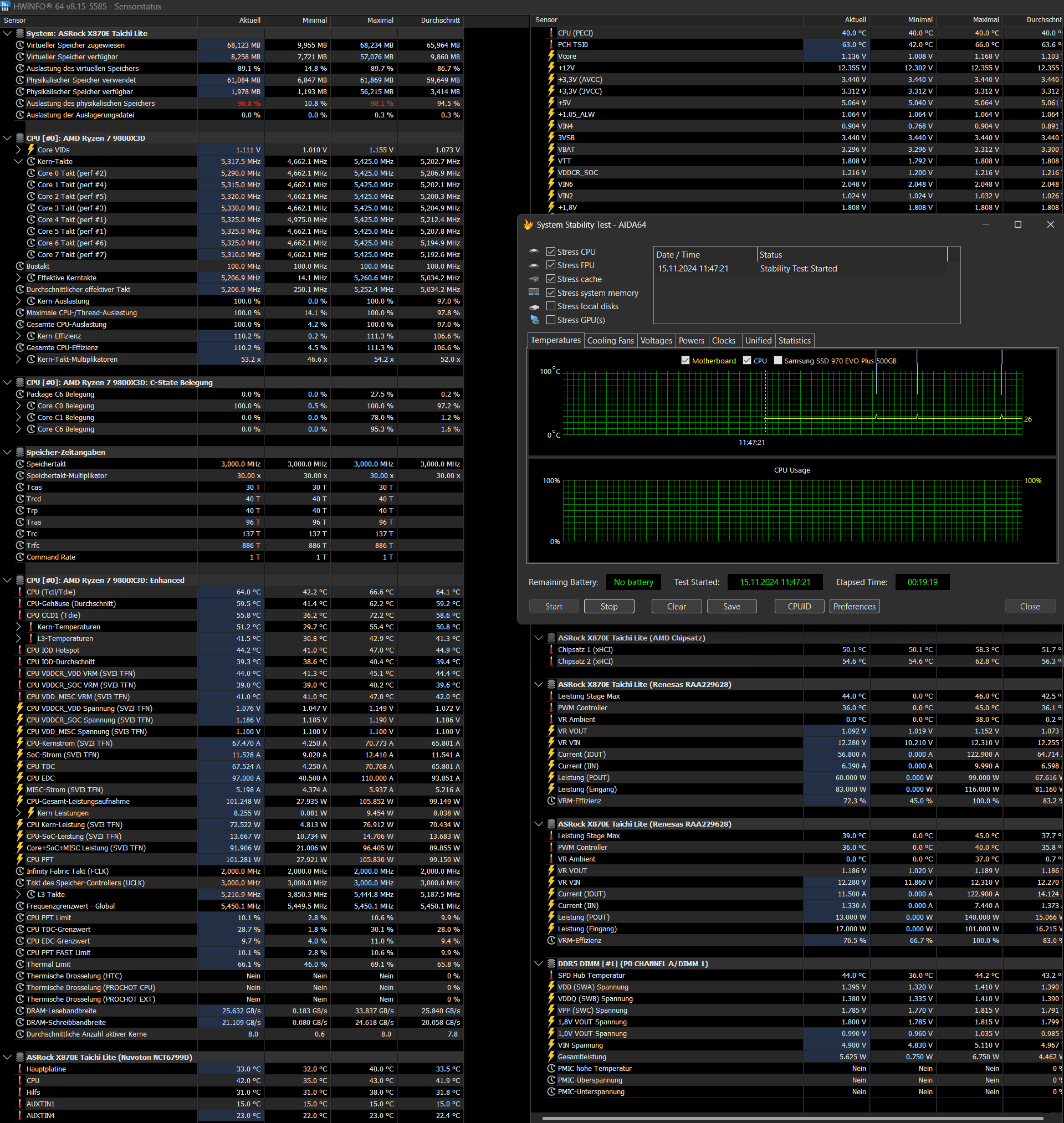Click the Close button in AIDA64
Viewport: 1064px width, 1123px height.
coord(1030,607)
